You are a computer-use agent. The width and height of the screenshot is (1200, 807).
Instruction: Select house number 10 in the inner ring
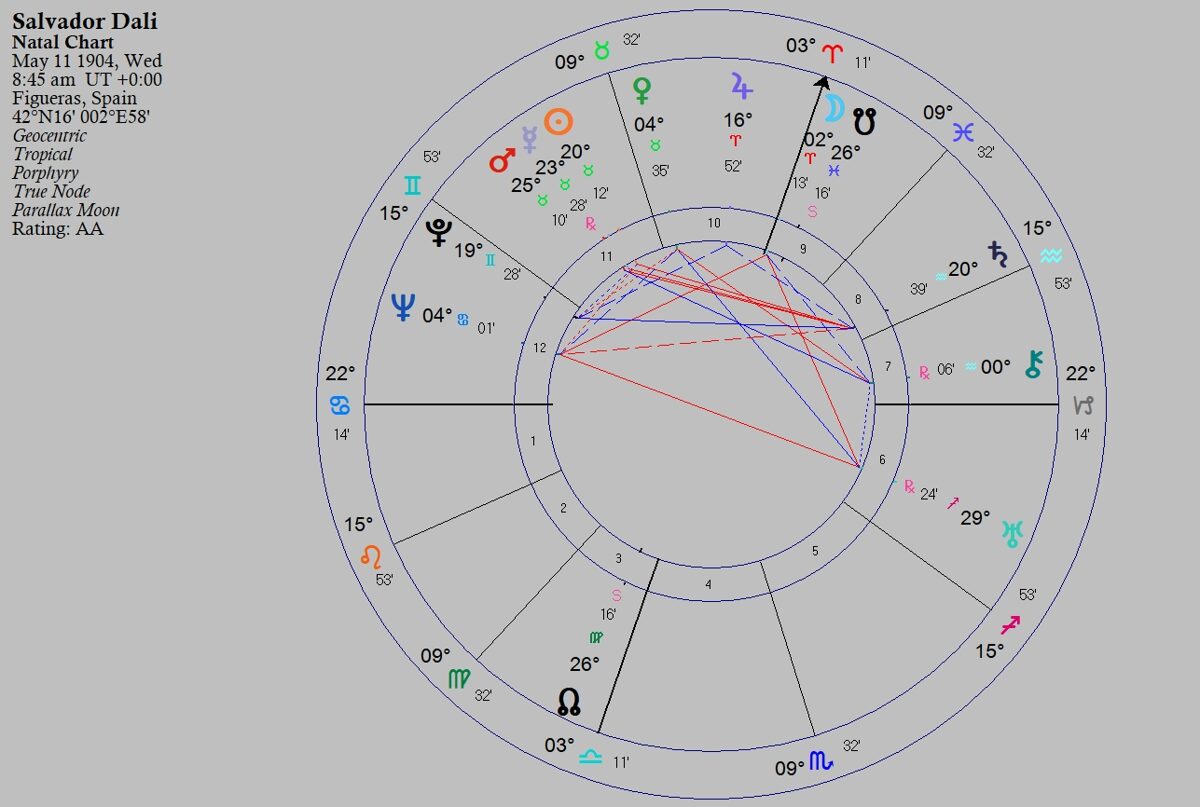(714, 223)
